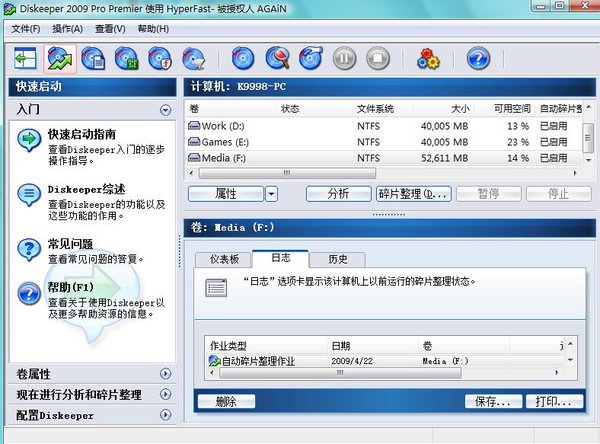Viewport: 600px width, 444px height.
Task: Open the dropdown arrow next to 属性
Action: 271,194
